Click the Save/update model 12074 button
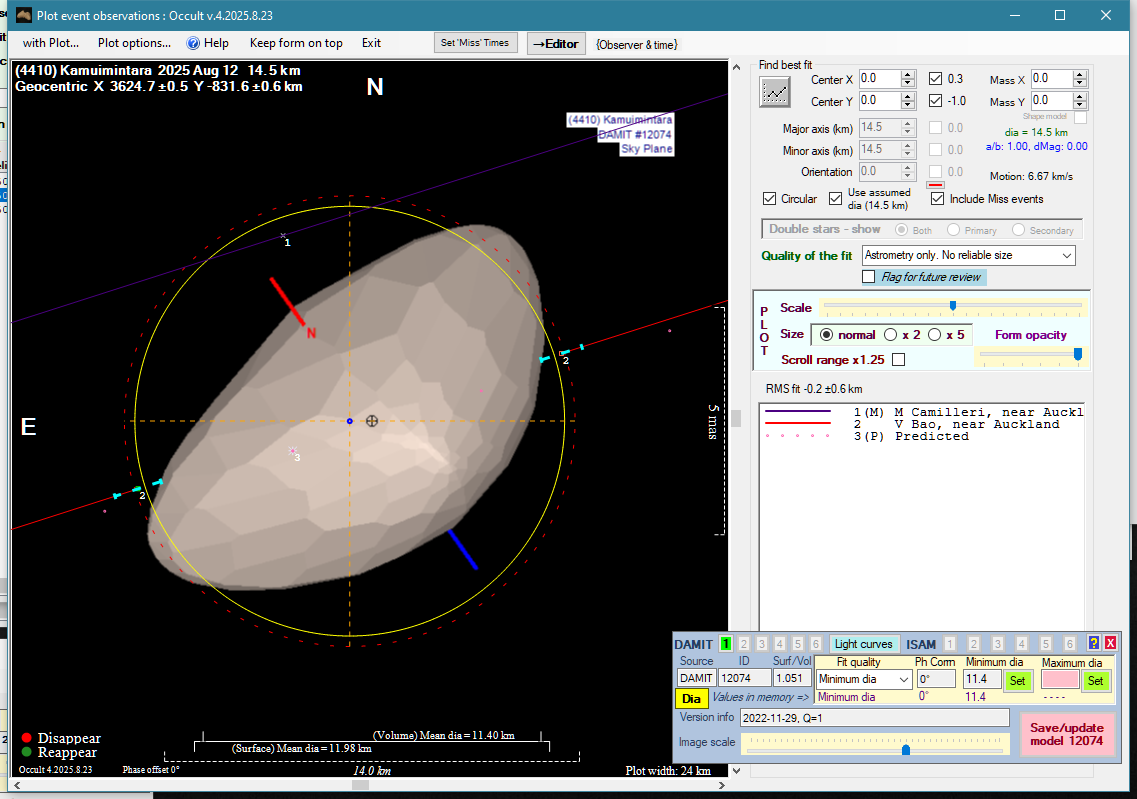Viewport: 1137px width, 799px height. click(x=1066, y=734)
